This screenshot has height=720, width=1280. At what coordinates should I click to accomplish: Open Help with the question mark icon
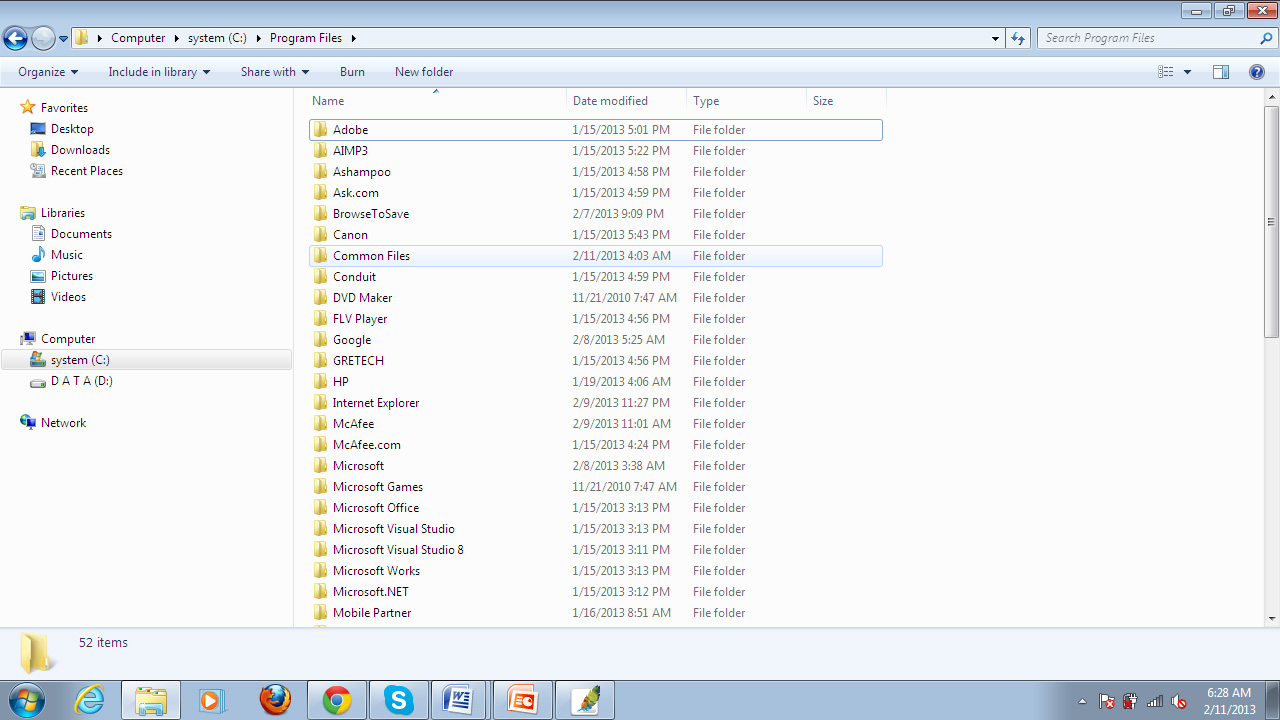[x=1257, y=72]
